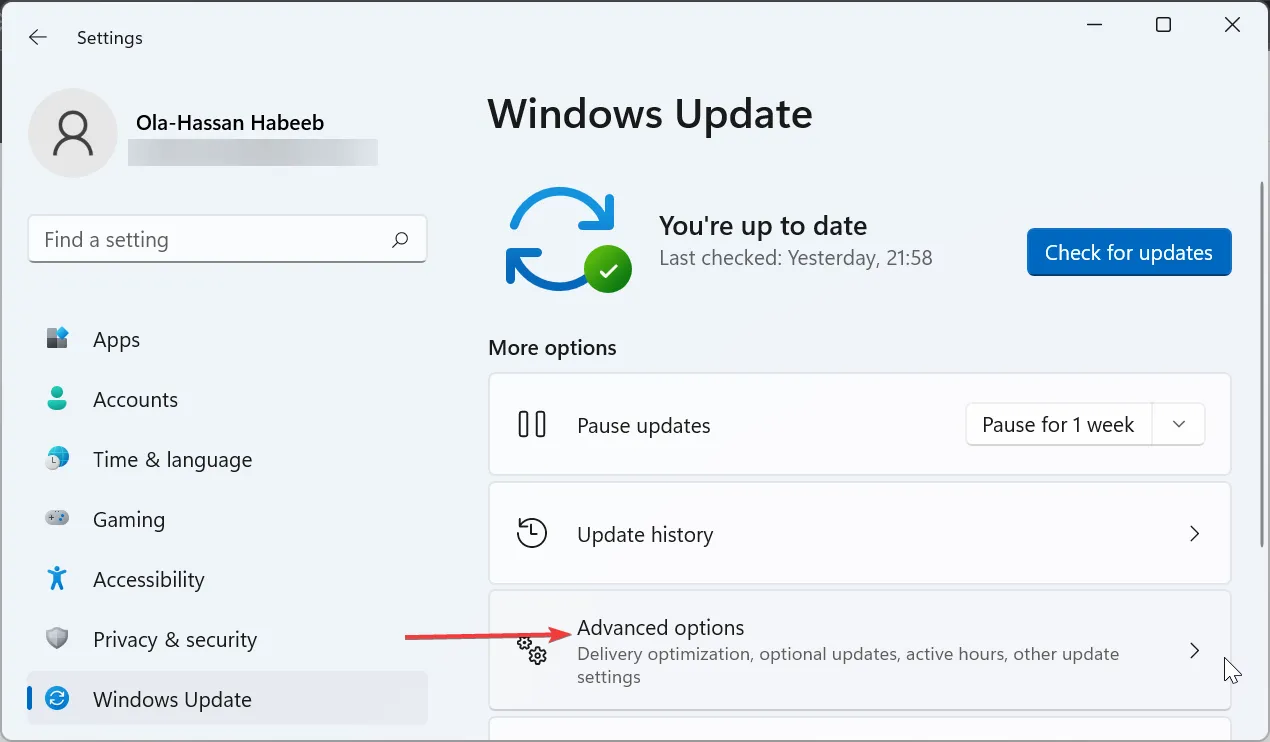Click the You're up to date text
Image resolution: width=1270 pixels, height=742 pixels.
coord(763,226)
